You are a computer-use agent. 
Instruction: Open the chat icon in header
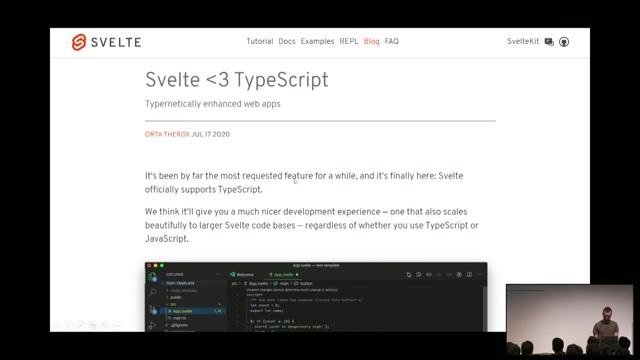[x=549, y=42]
